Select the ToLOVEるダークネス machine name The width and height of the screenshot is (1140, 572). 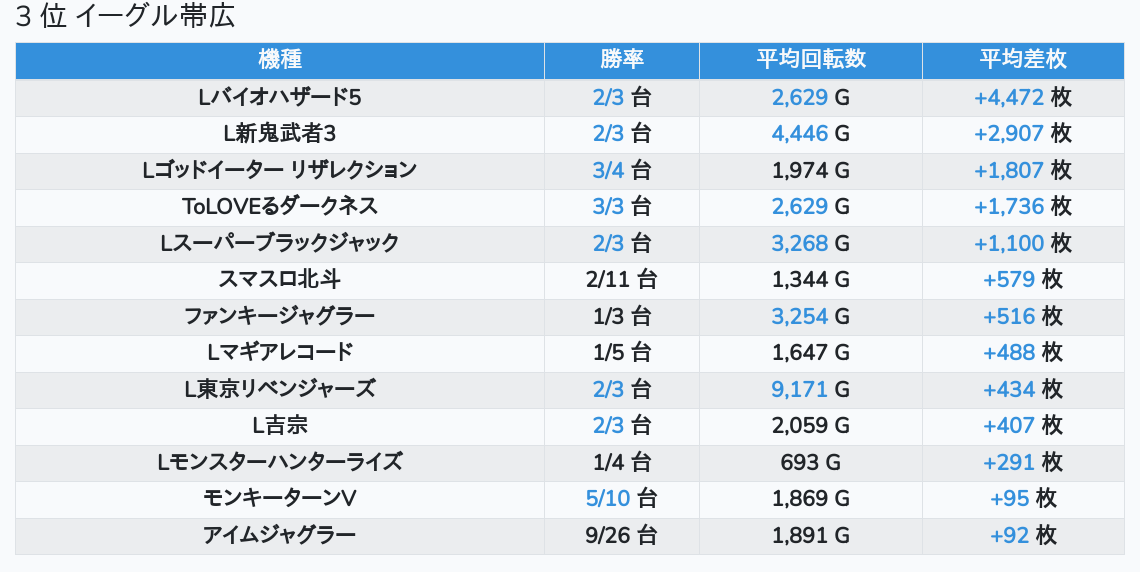coord(280,206)
